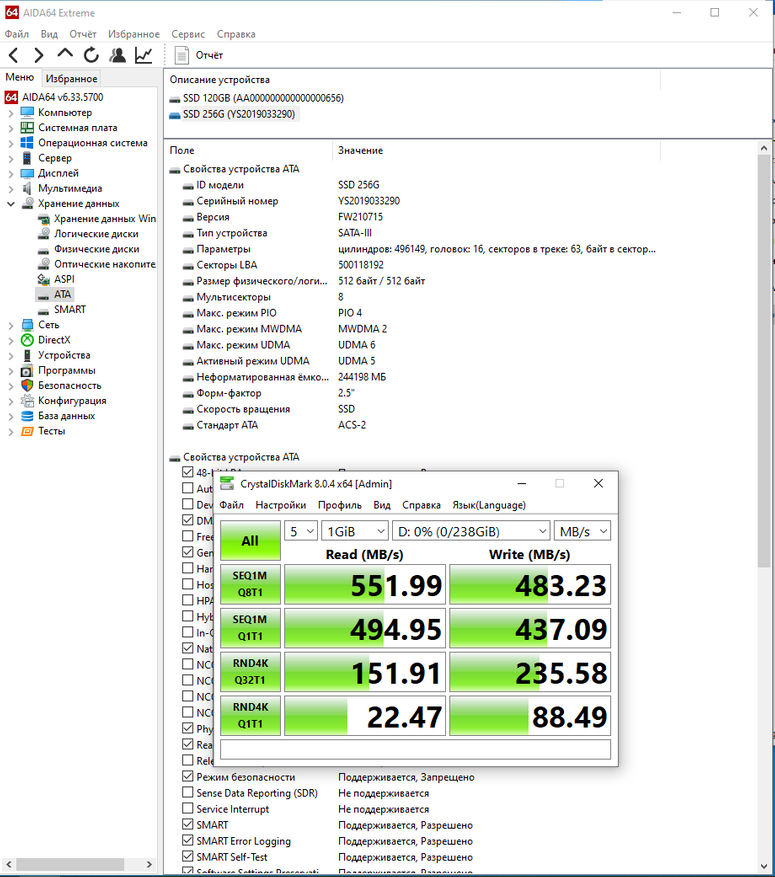Expand the Сеть tree node arrow
This screenshot has width=775, height=877.
pos(11,325)
